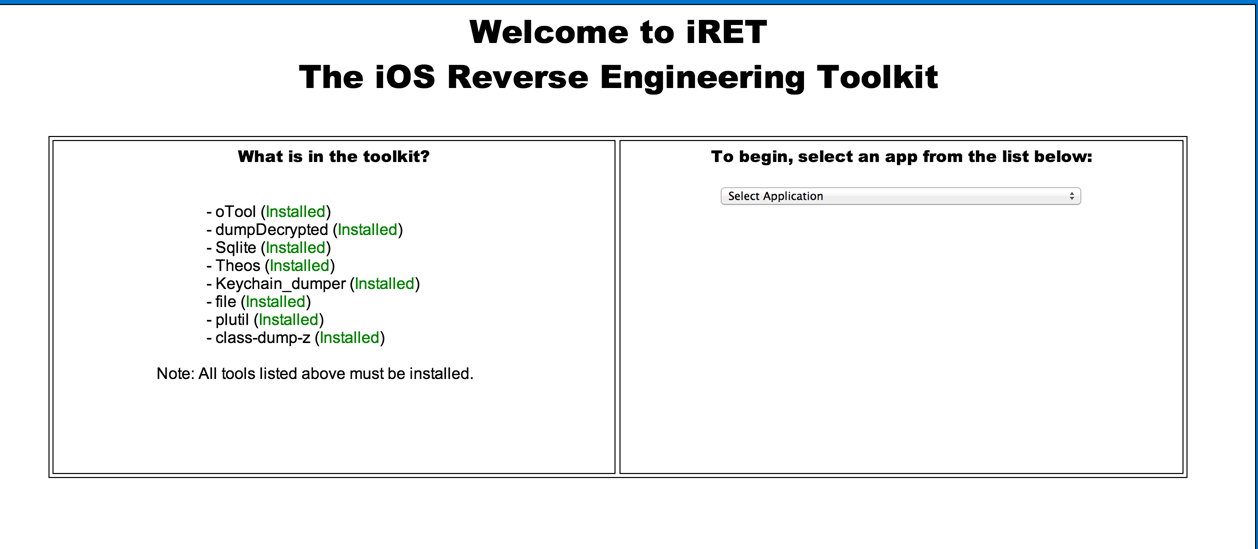The width and height of the screenshot is (1258, 549).
Task: Click Installed status next to Keychain_dumper
Action: click(385, 284)
